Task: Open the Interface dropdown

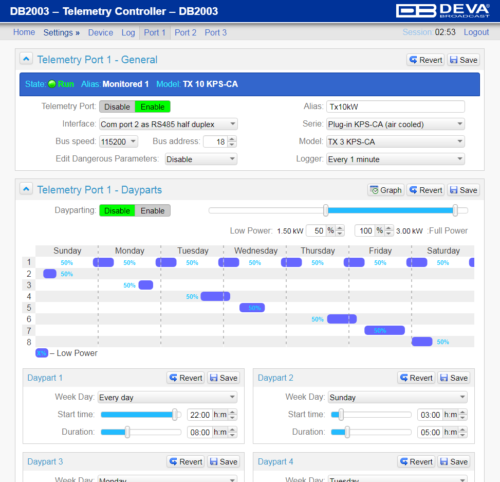Action: (x=168, y=124)
